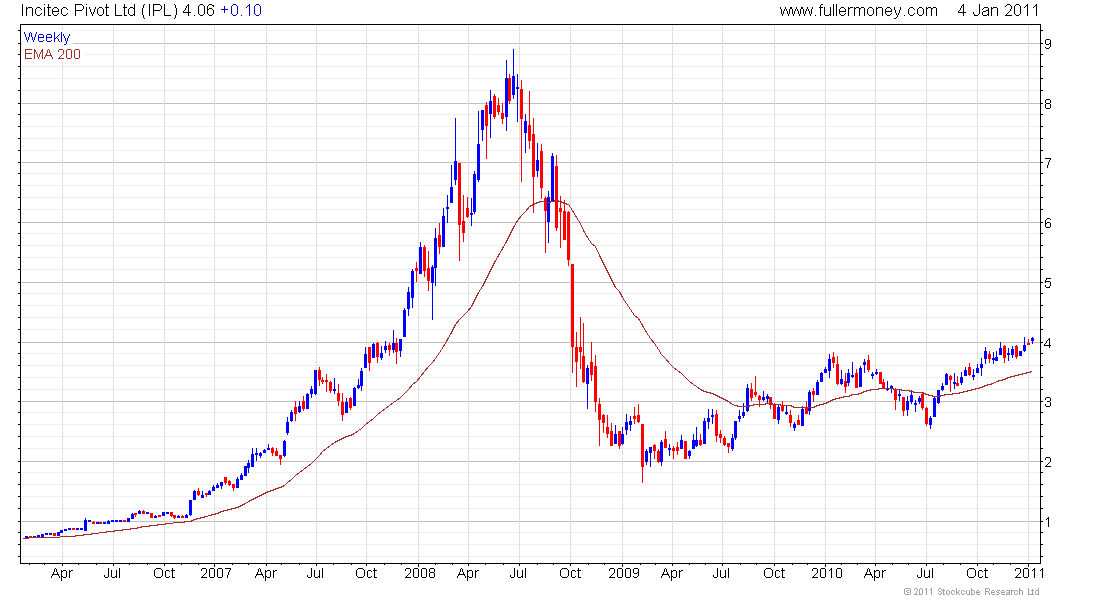Click the y-axis label '7'

(1048, 163)
